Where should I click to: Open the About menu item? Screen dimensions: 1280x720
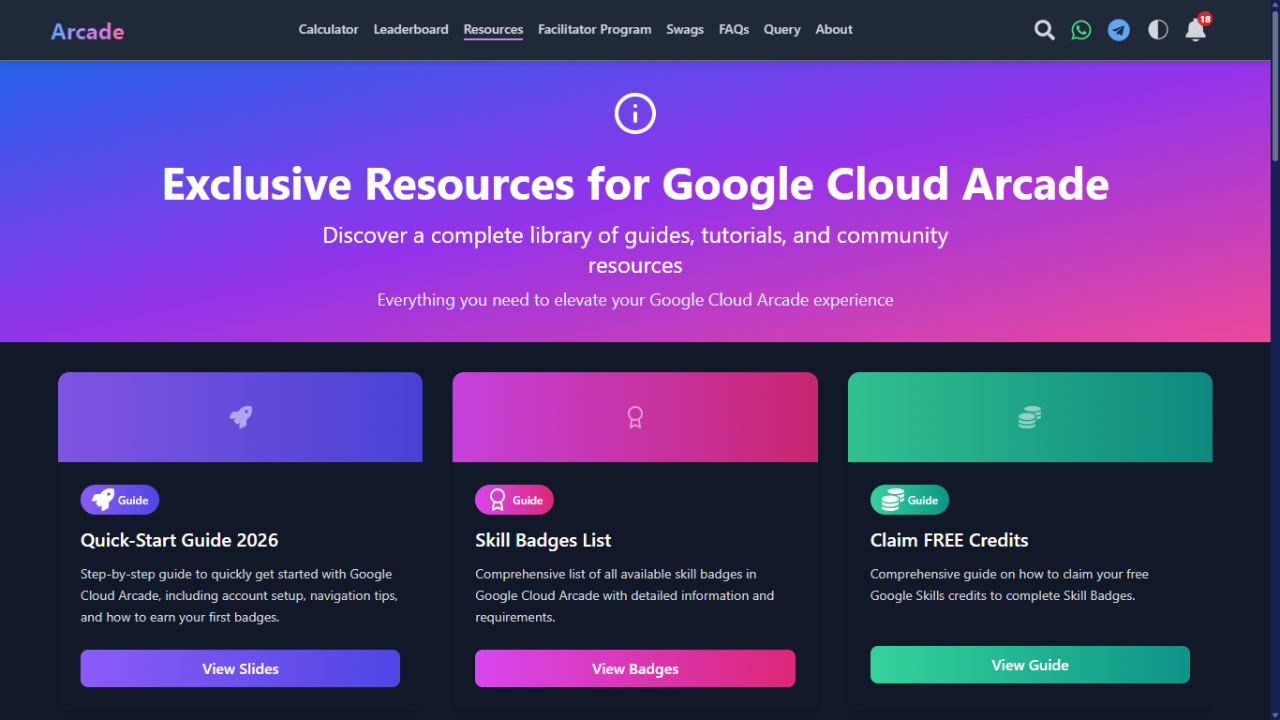(834, 30)
